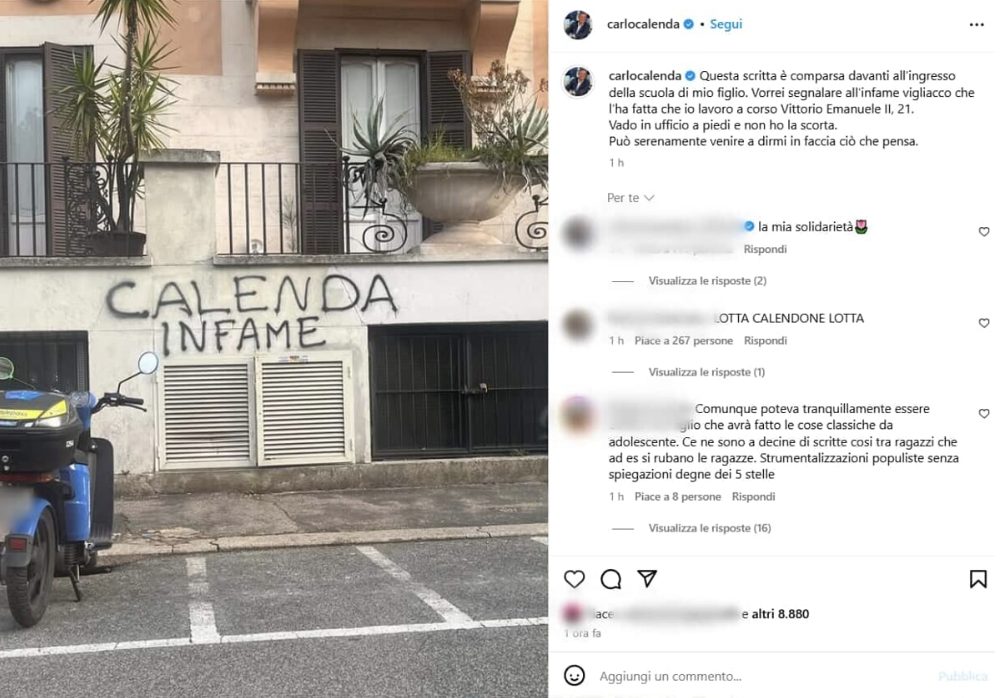Click 'Rispondi' under the solidarietà comment
This screenshot has height=698, width=1004.
[765, 249]
